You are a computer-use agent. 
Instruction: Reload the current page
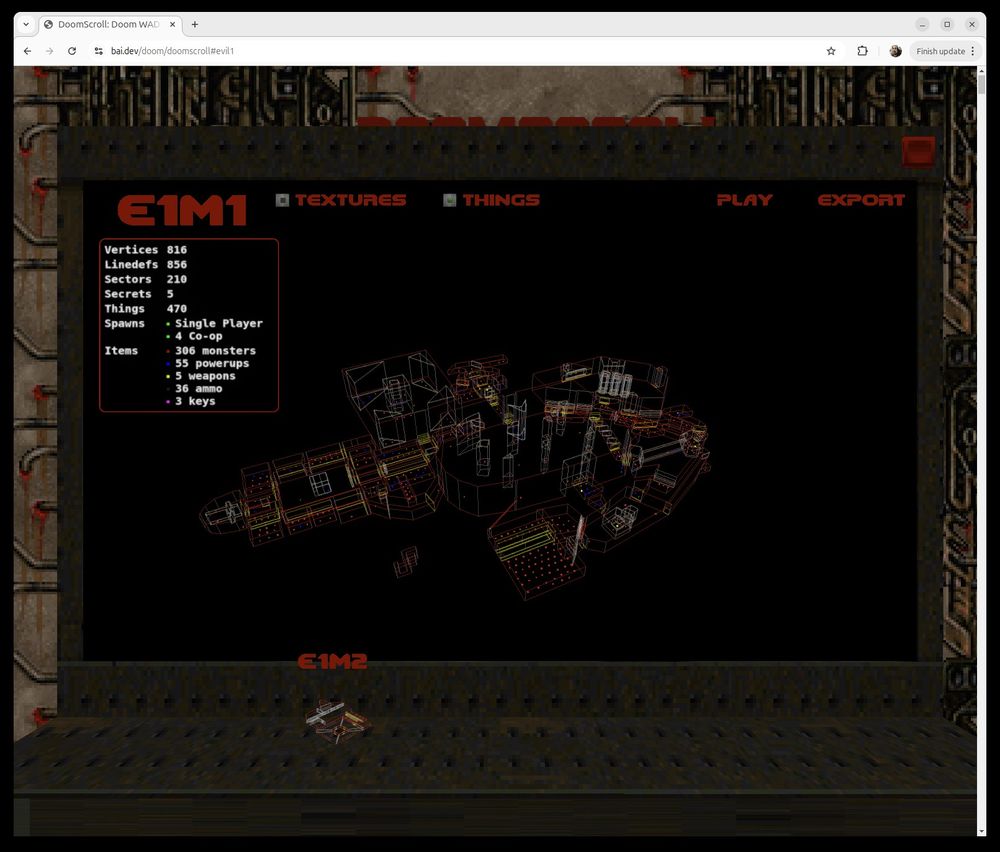click(72, 51)
